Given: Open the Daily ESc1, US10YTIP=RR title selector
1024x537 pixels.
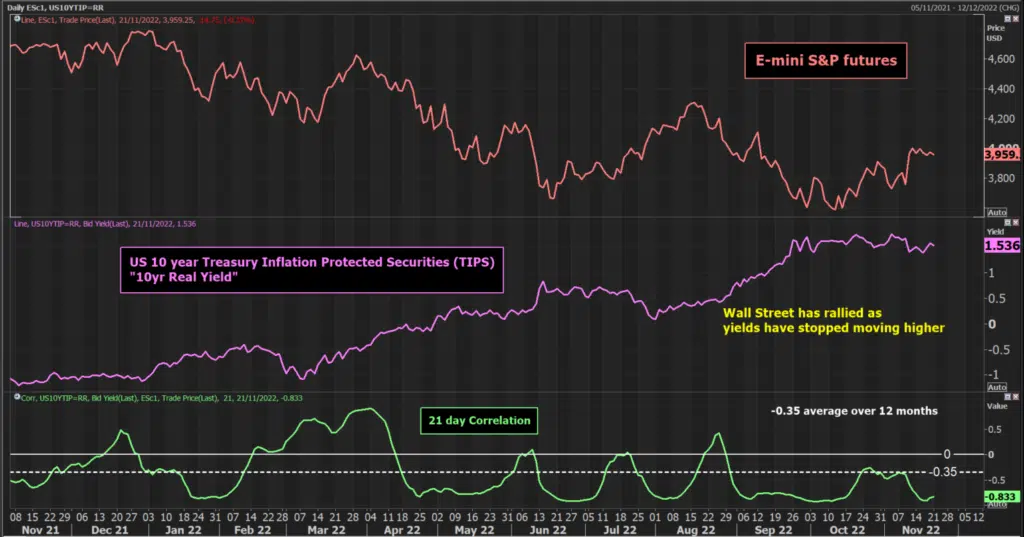Looking at the screenshot, I should pos(55,8).
